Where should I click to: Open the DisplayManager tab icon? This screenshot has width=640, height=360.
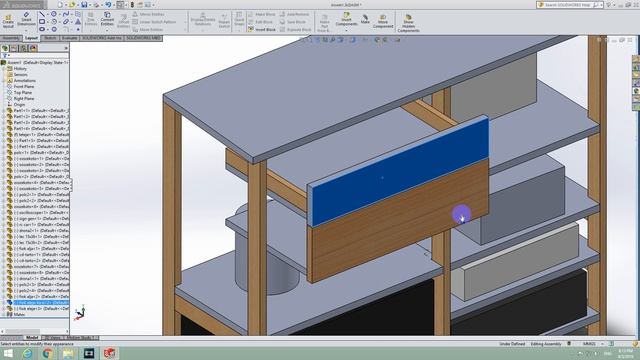33,48
